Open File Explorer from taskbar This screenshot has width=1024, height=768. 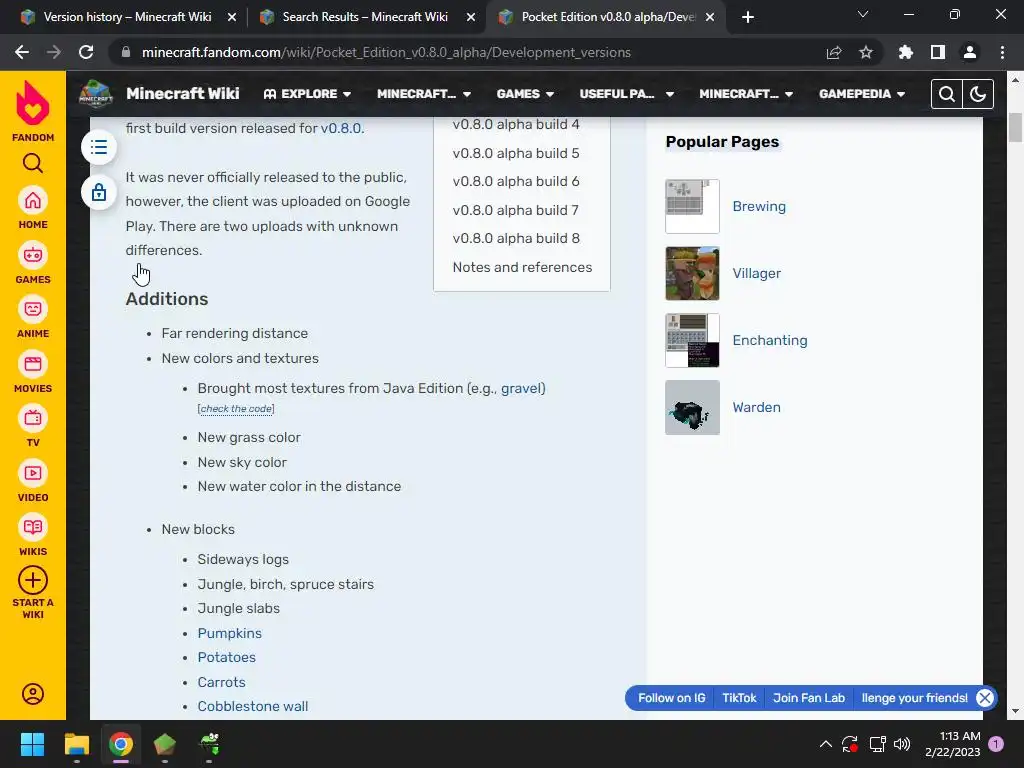[x=76, y=744]
